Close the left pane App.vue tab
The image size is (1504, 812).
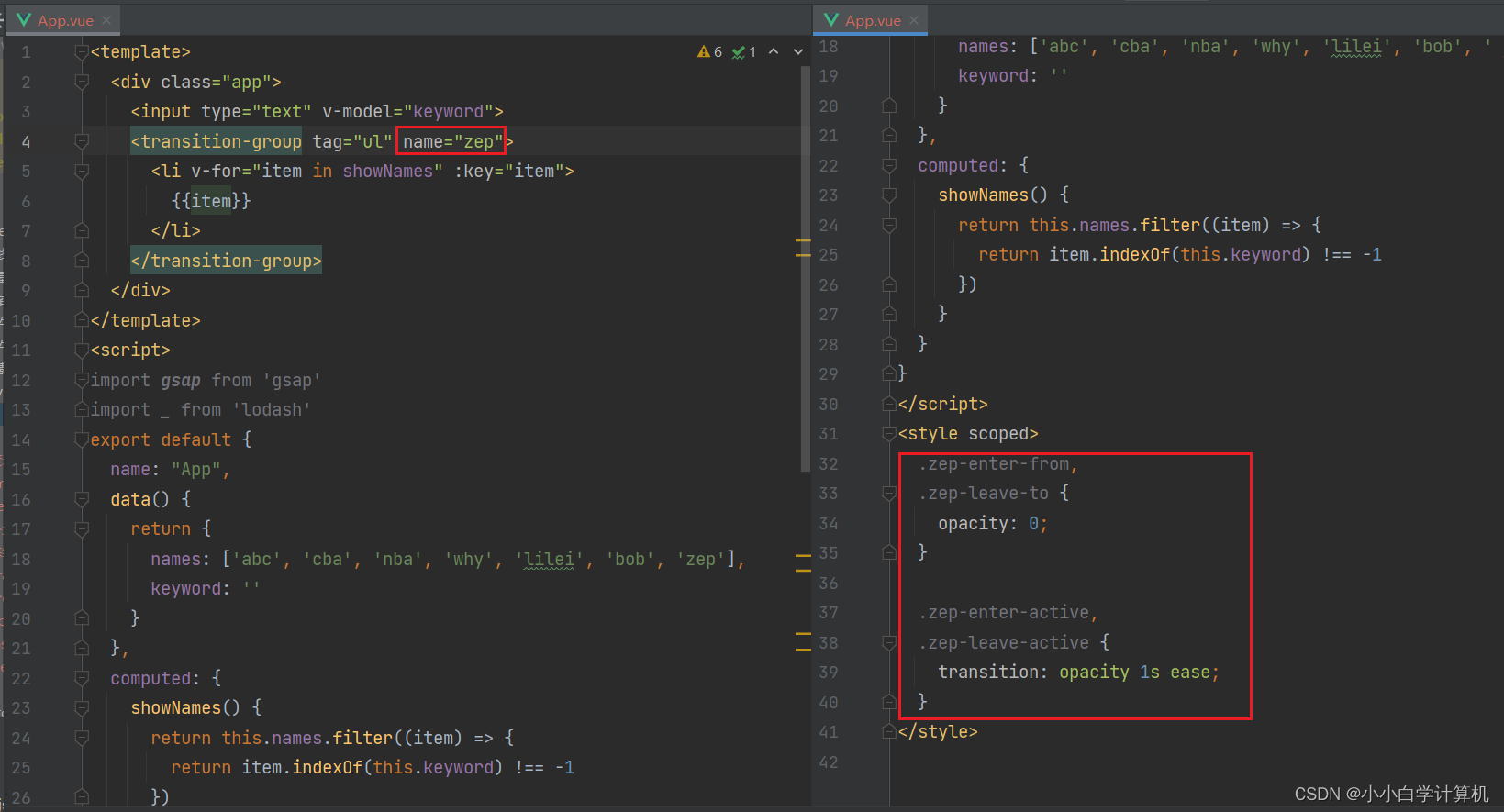(x=106, y=20)
